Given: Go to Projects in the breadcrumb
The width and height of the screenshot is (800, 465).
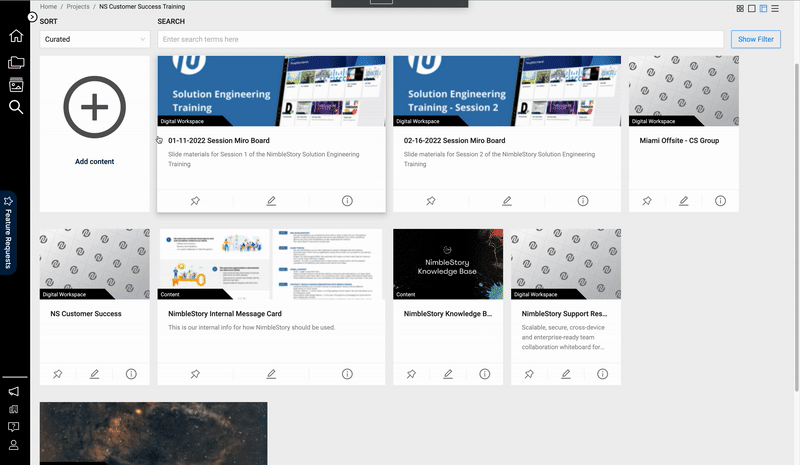Looking at the screenshot, I should click(78, 7).
